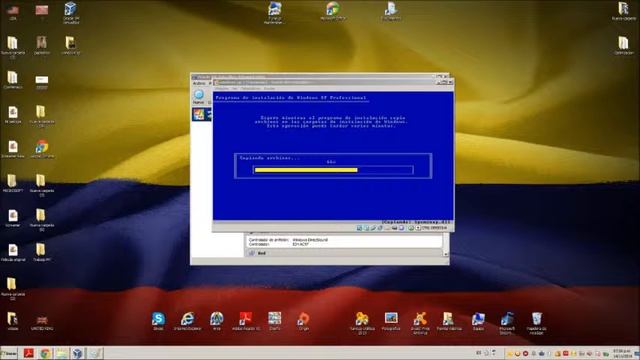The image size is (640, 360).
Task: Open the Oracle VM VirtualBox desktop shortcut
Action: (x=71, y=13)
